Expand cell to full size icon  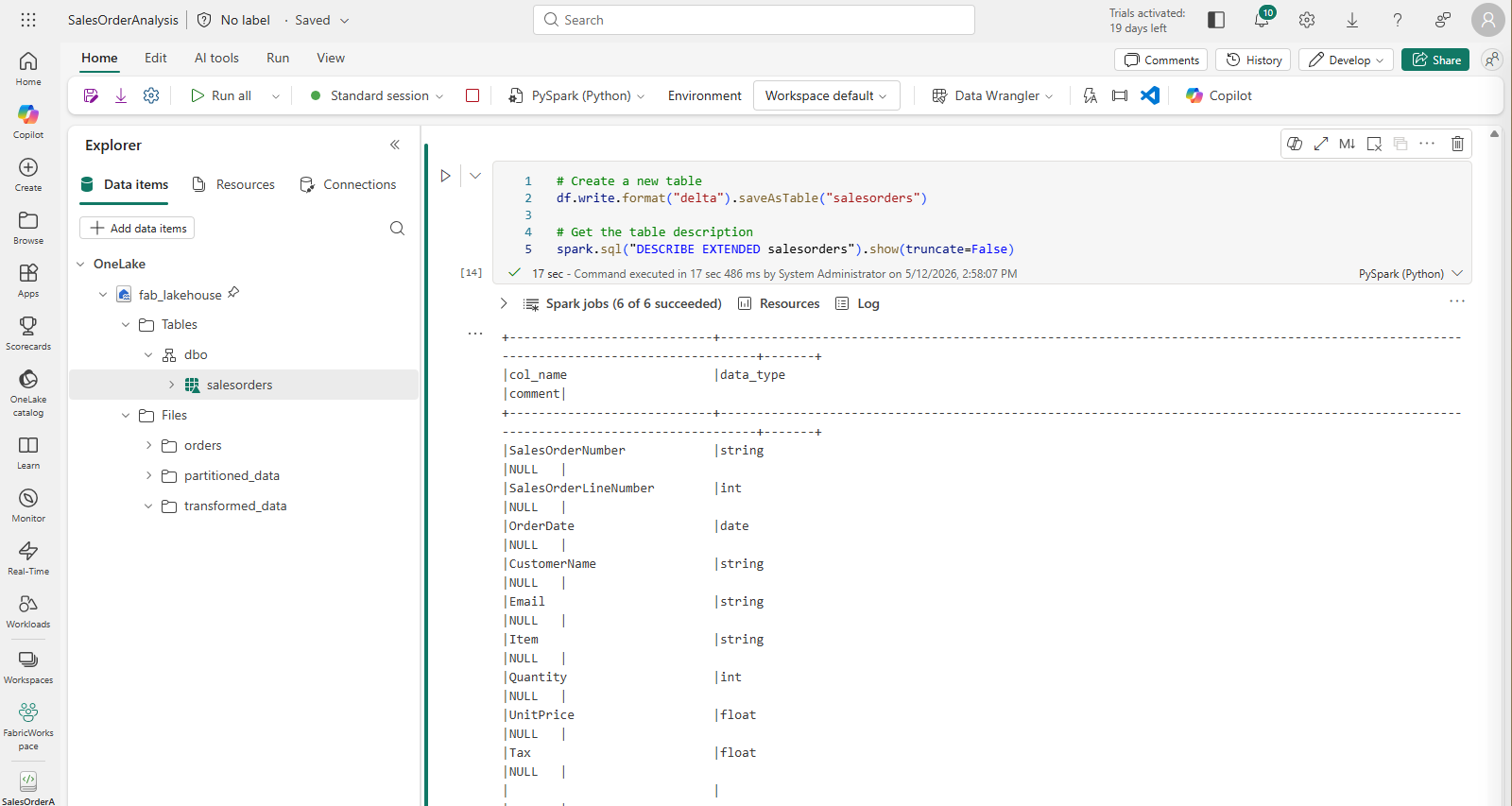click(x=1321, y=144)
